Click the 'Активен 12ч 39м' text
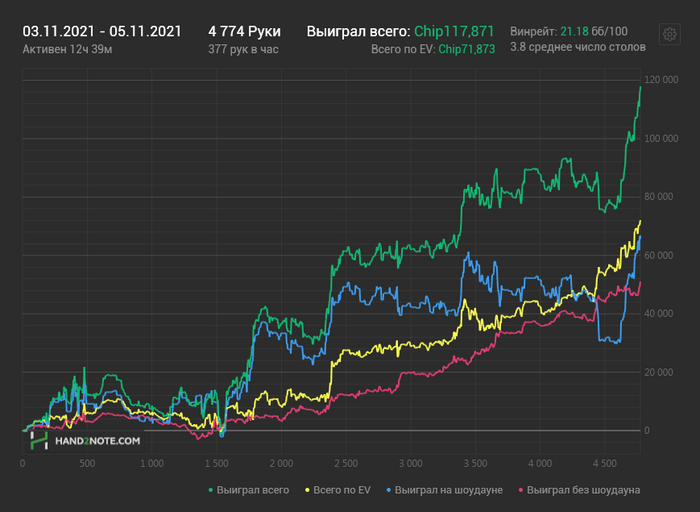 pyautogui.click(x=67, y=49)
